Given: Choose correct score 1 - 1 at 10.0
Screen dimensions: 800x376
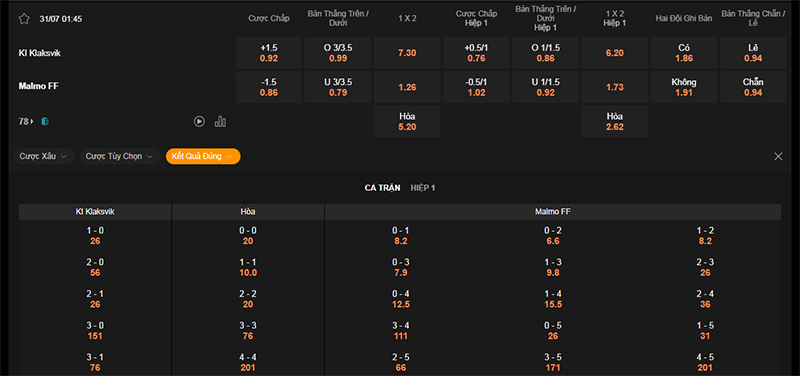Looking at the screenshot, I should pos(248,267).
